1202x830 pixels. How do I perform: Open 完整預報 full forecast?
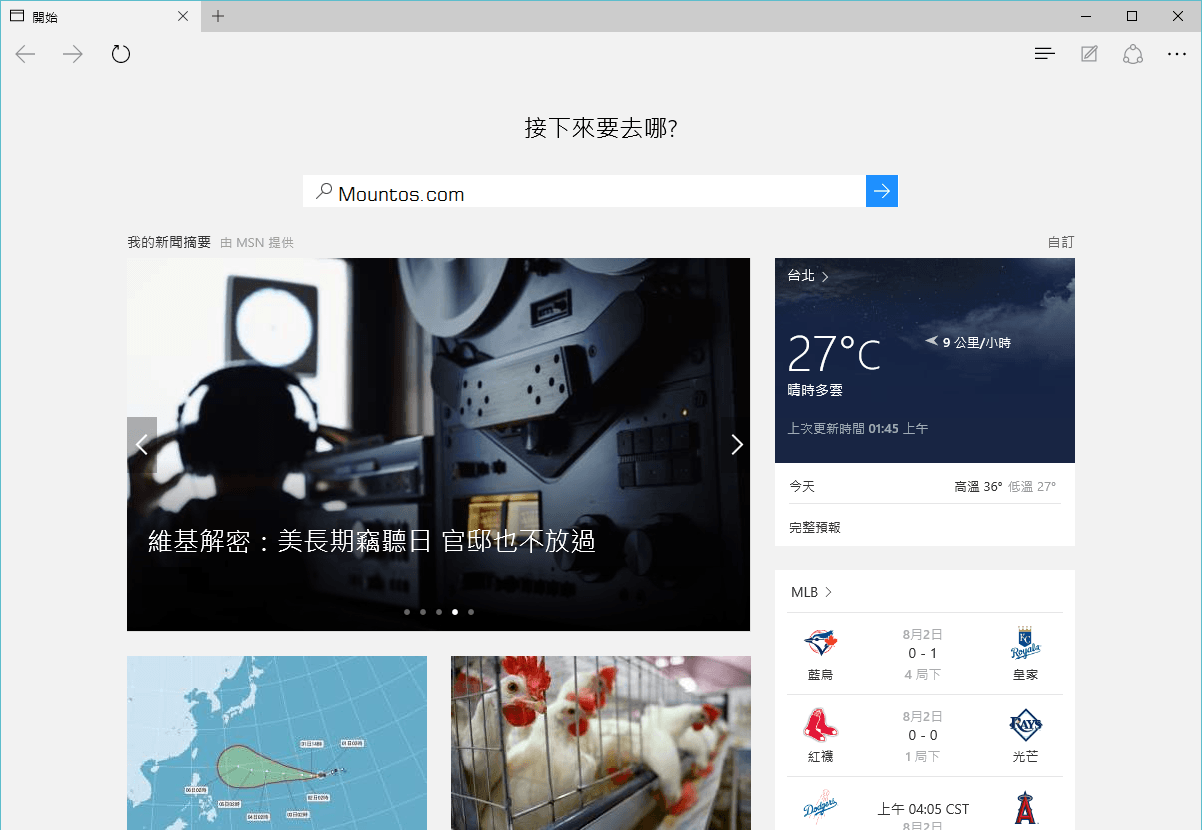pyautogui.click(x=815, y=527)
